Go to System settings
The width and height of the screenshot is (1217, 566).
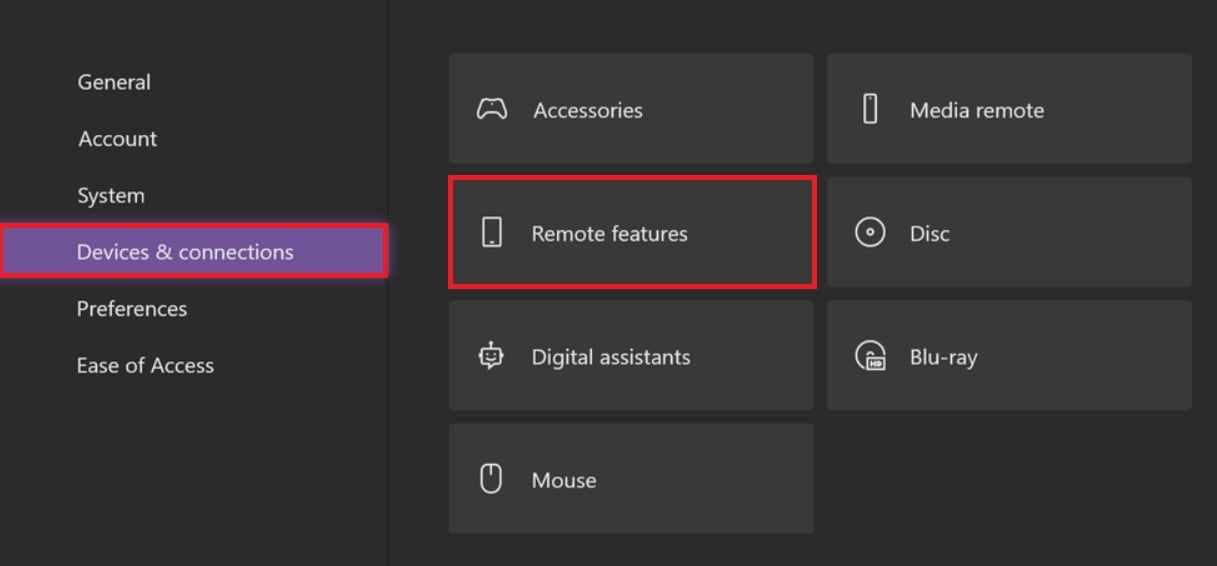coord(111,195)
